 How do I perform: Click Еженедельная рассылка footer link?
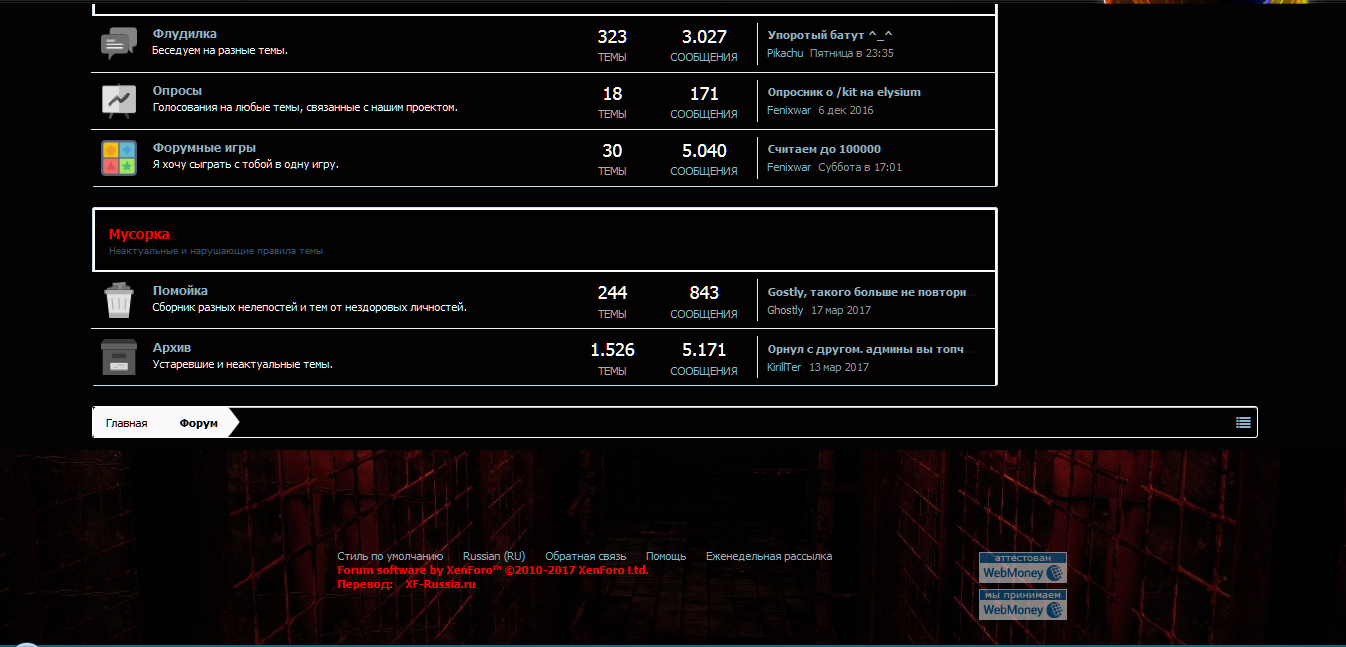(769, 556)
